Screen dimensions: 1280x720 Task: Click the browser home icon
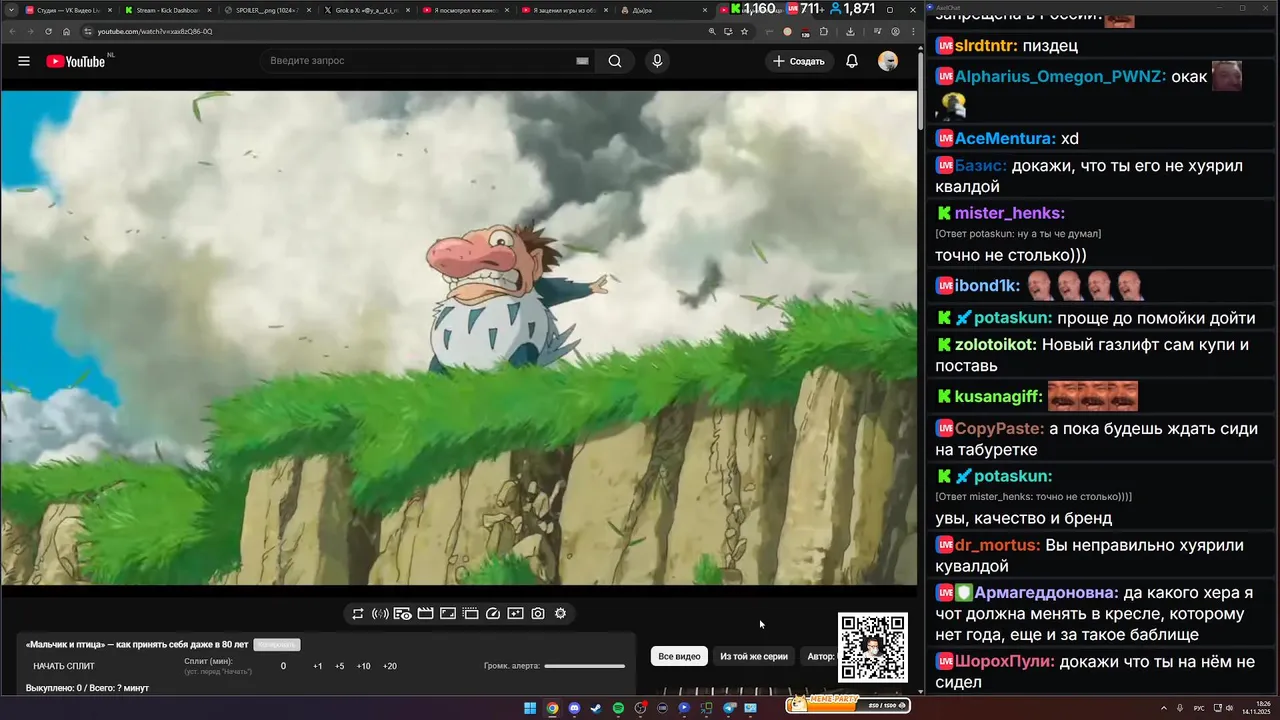pos(67,31)
